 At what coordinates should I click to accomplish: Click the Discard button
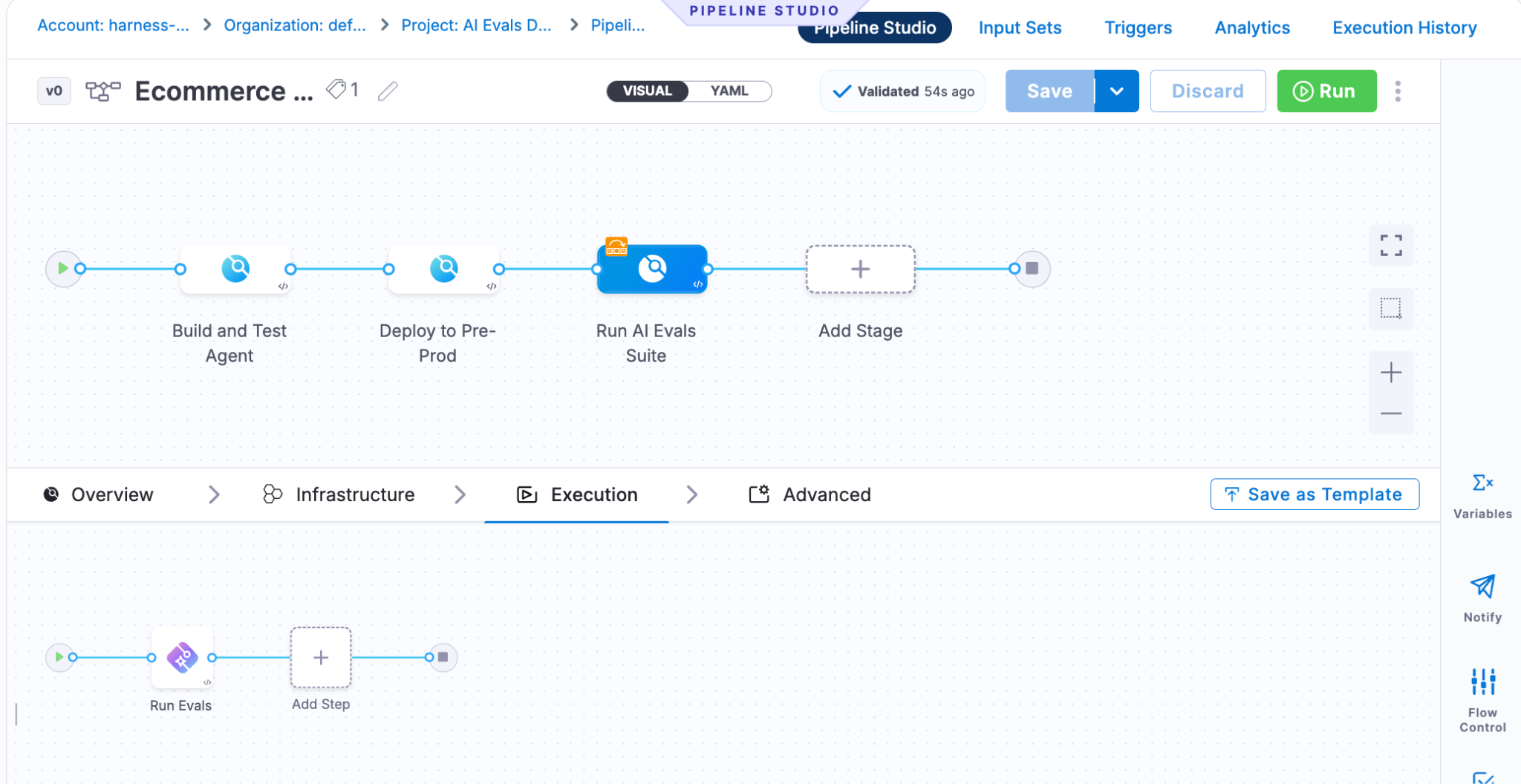(1208, 91)
